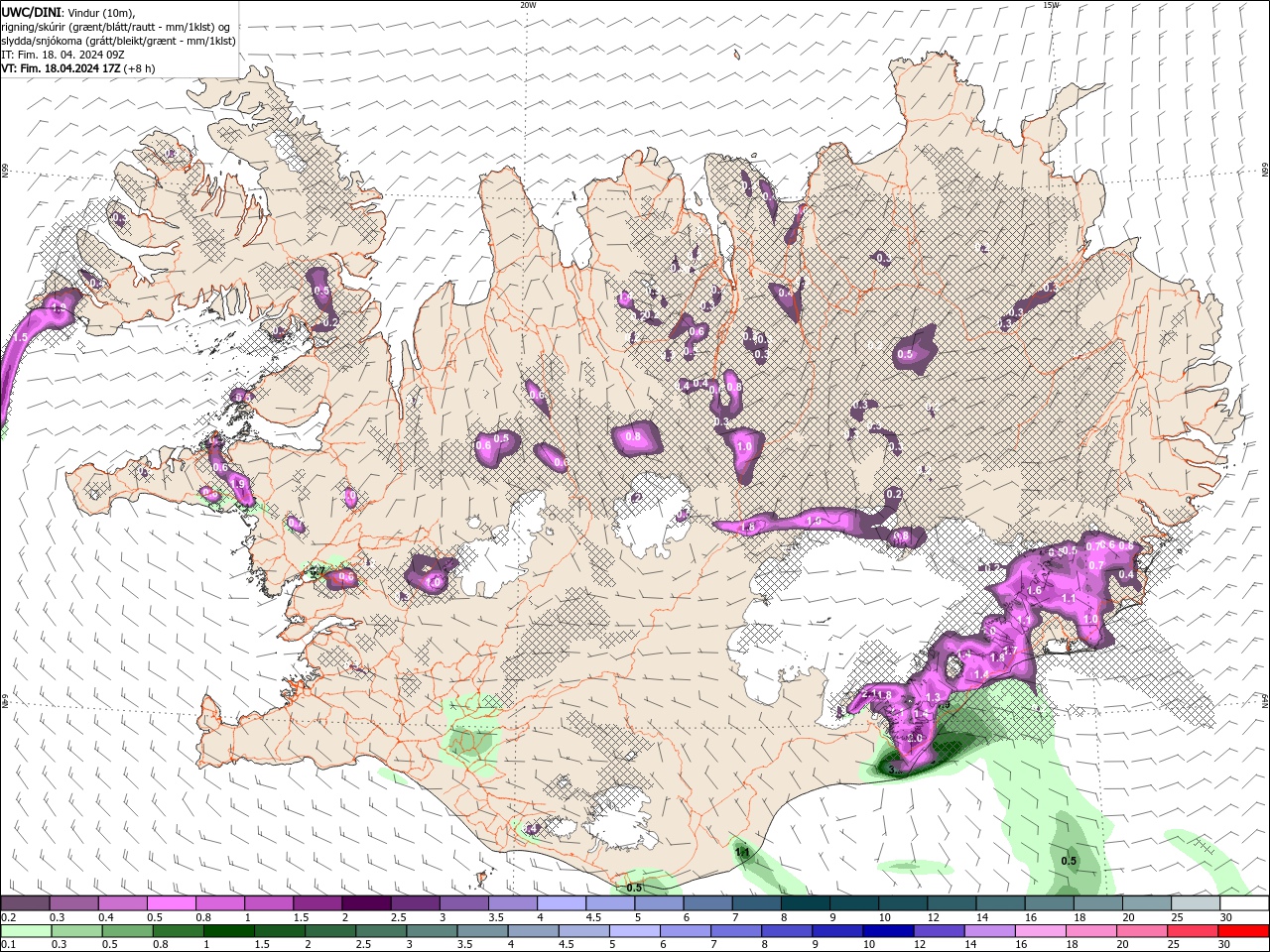Click the 0.4 swatch in purple snow legend
1270x952 pixels.
122,903
